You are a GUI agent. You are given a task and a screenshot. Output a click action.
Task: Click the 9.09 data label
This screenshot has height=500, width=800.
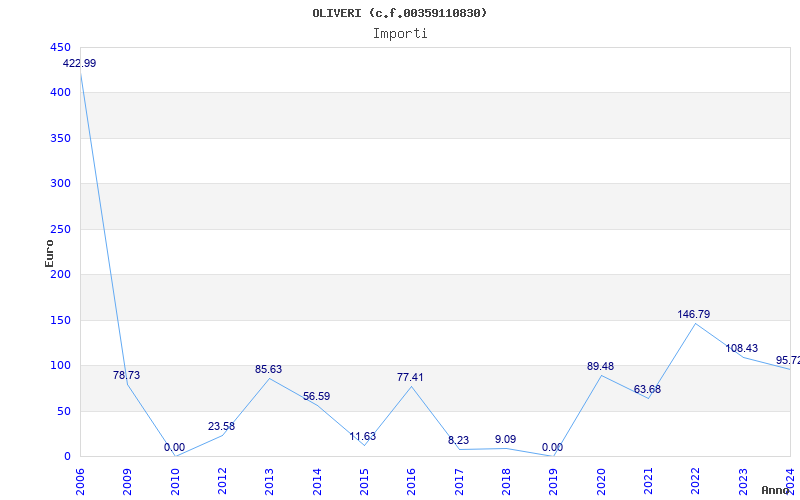[505, 439]
